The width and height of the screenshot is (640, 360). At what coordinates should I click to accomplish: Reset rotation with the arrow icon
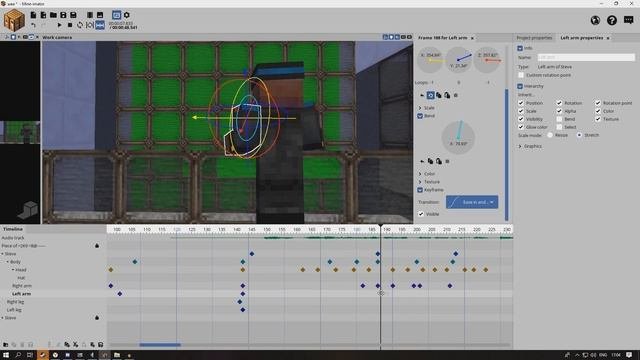422,95
